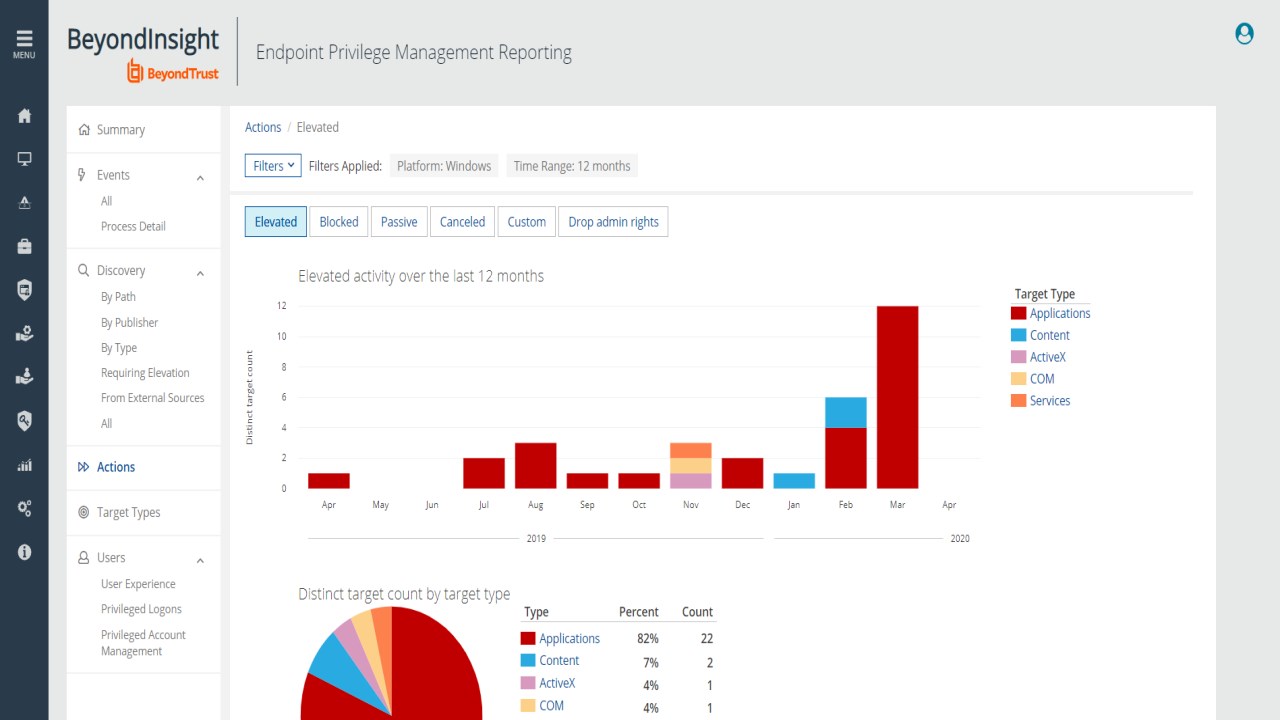Collapse the Users section chevron
This screenshot has width=1280, height=720.
point(200,560)
